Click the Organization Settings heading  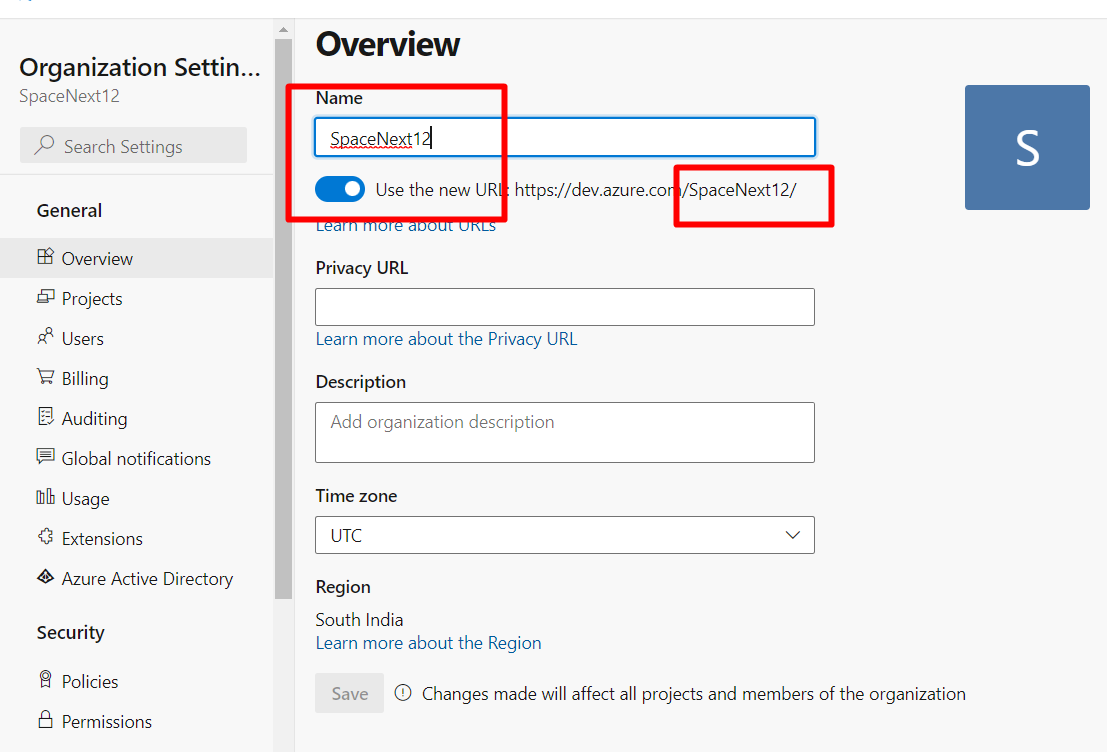point(140,67)
